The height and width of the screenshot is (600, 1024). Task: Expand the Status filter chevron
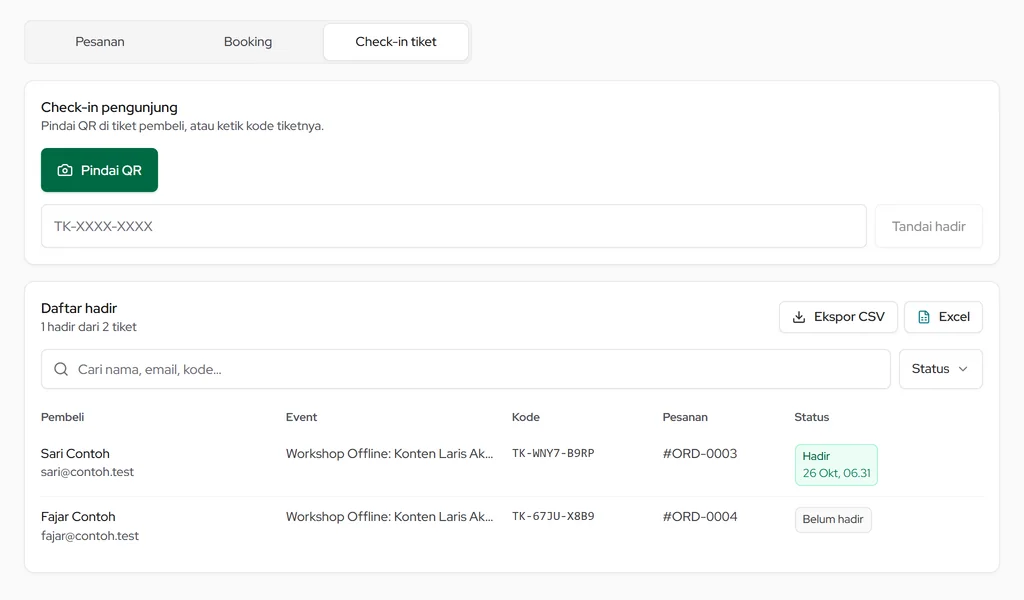coord(963,369)
